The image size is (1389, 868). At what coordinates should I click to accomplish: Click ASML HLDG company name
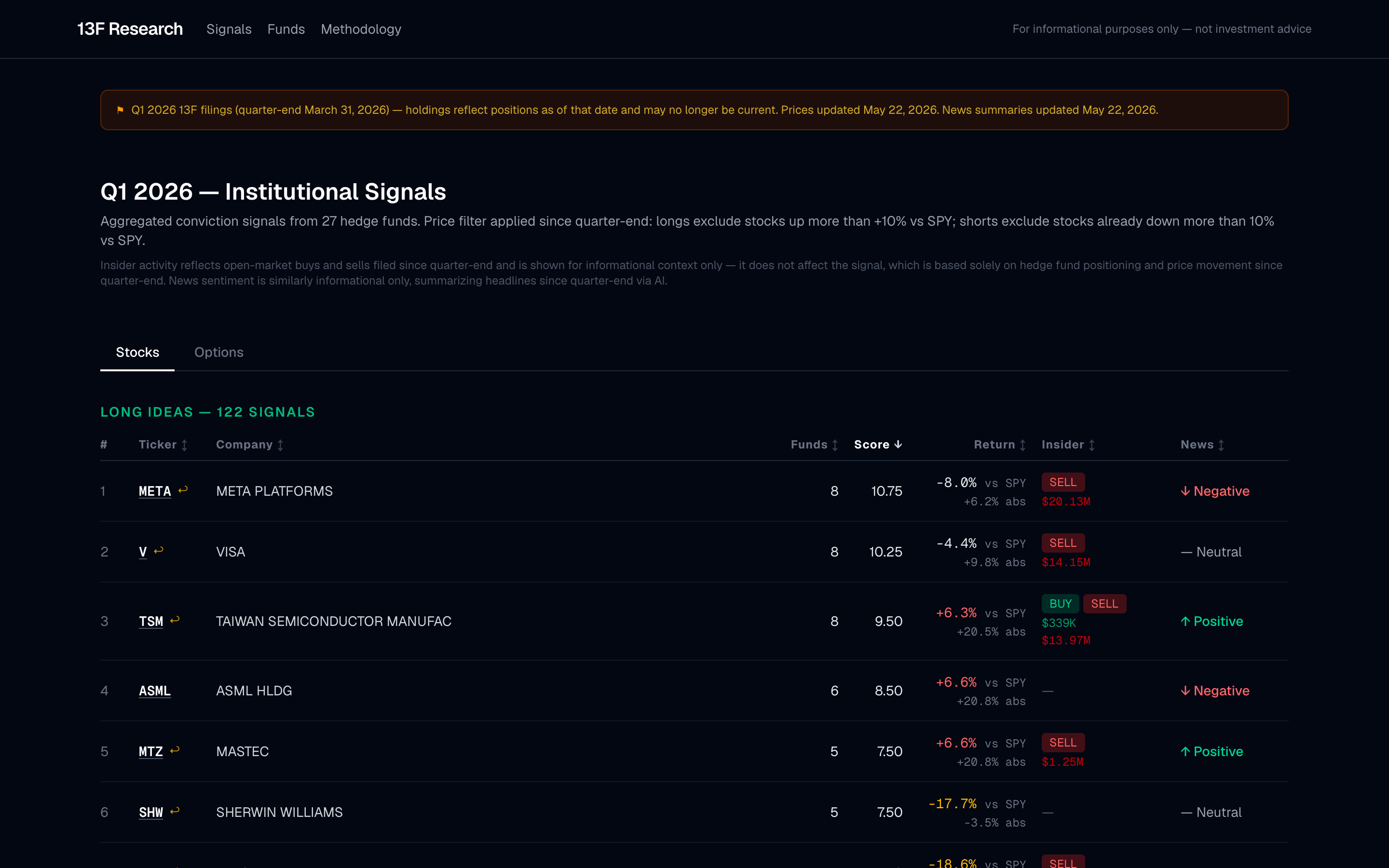pos(254,691)
